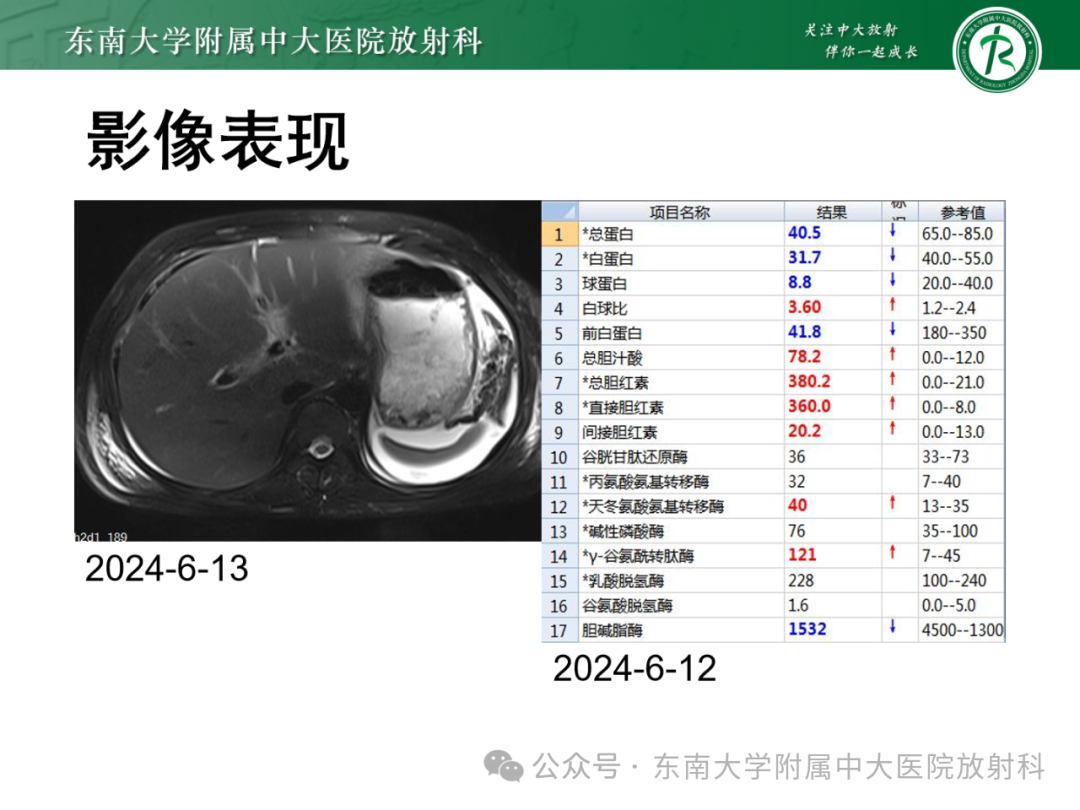Select the *总胆红素 test name cell
The image size is (1080, 810).
(681, 383)
